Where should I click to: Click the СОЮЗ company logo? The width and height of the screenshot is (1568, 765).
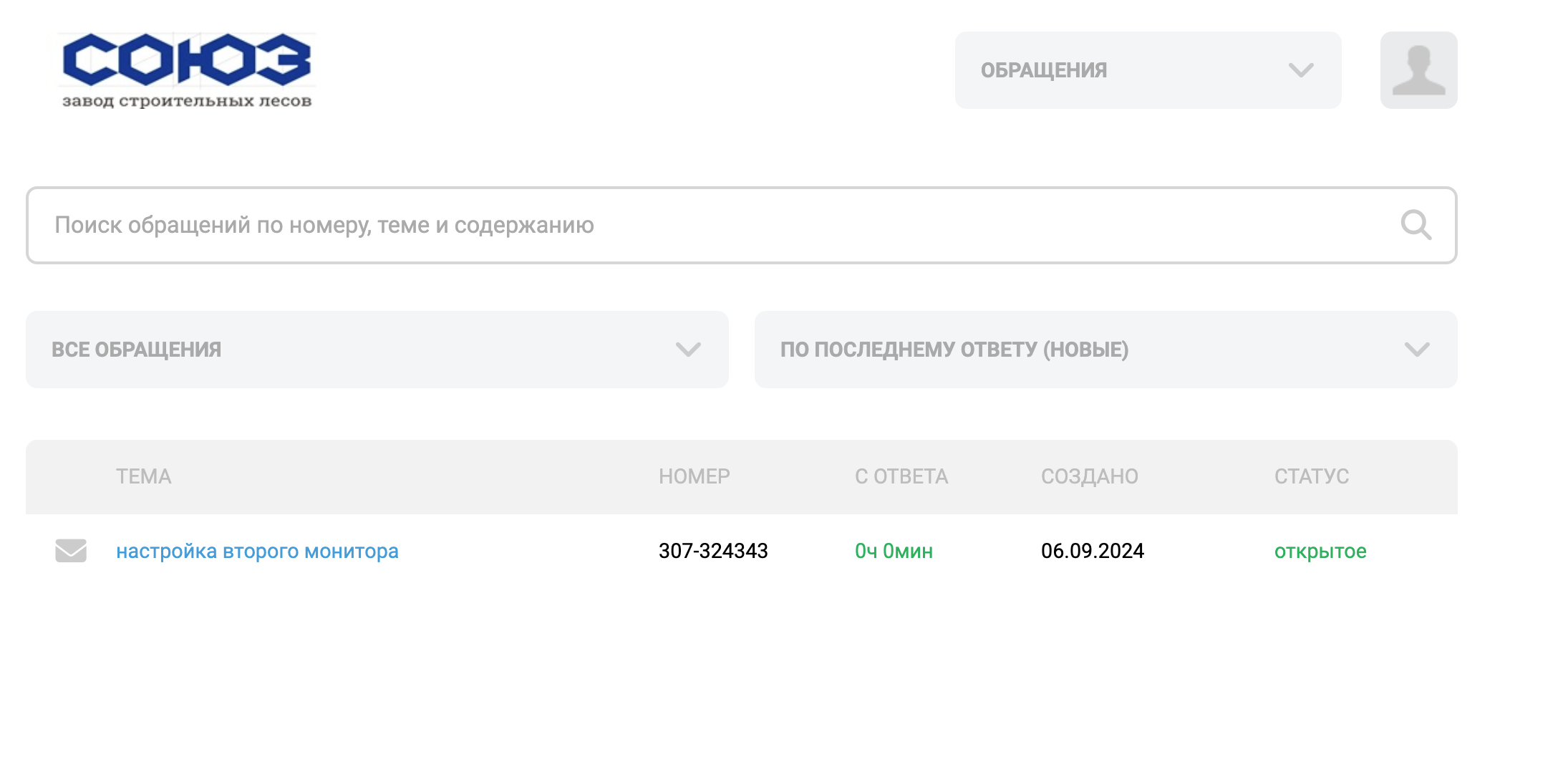[187, 70]
